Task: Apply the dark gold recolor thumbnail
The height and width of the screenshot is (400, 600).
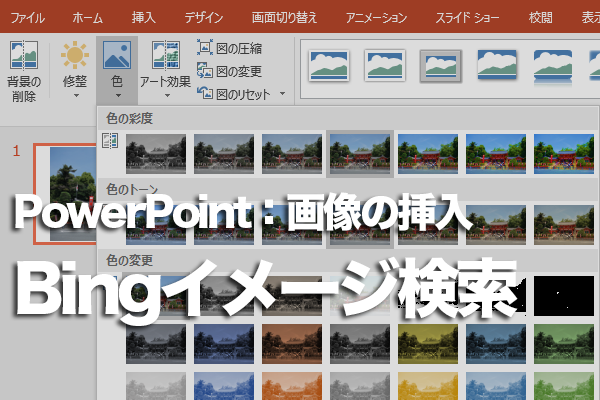Action: pos(428,344)
